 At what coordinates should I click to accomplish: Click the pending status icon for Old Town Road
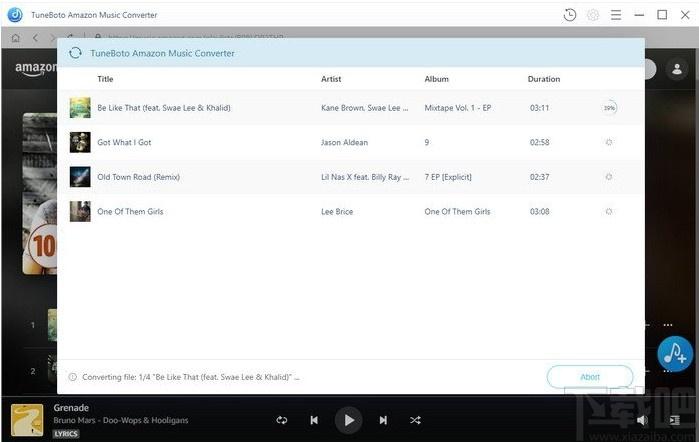609,177
